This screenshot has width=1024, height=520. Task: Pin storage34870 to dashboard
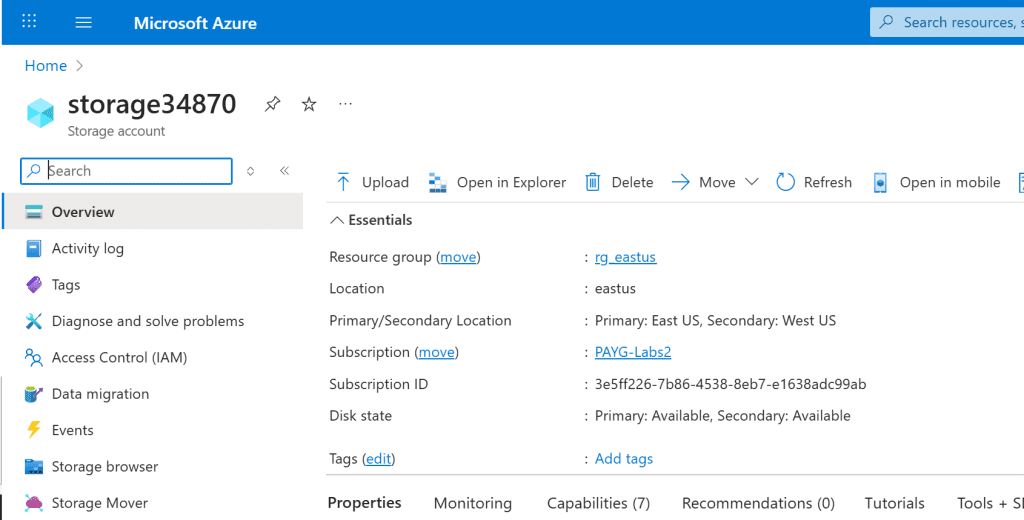pos(272,104)
